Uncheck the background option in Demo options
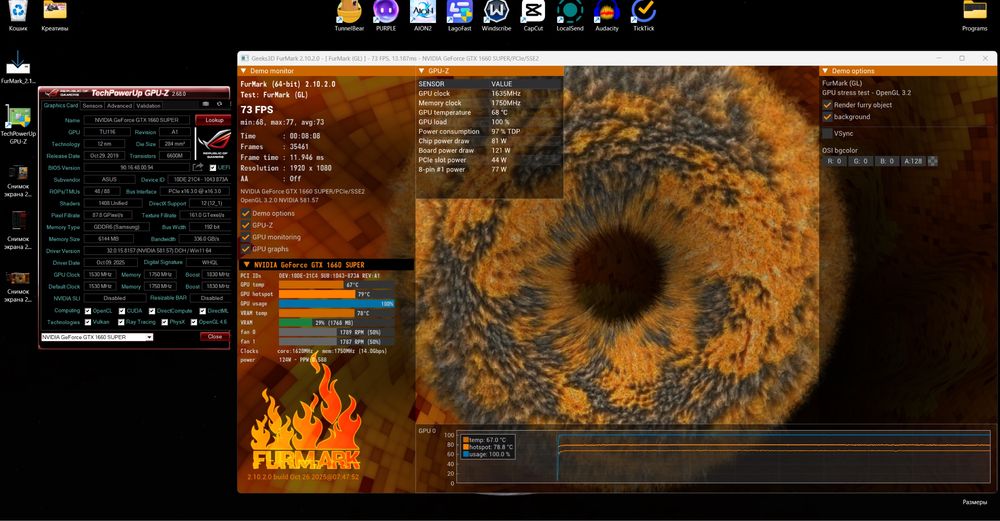This screenshot has width=1000, height=521. 827,117
